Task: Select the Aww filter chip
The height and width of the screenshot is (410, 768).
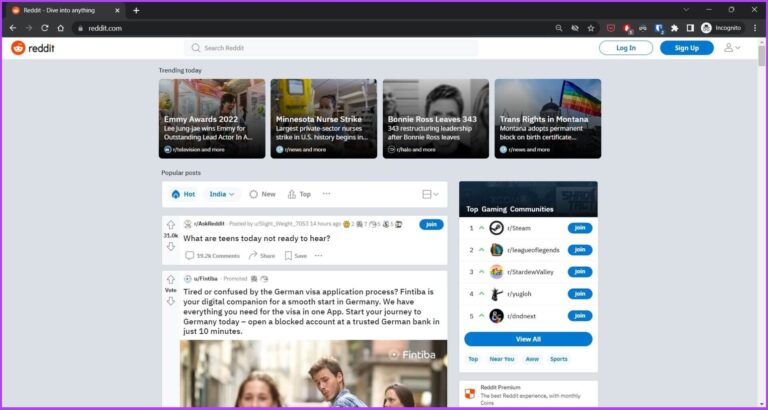Action: [532, 359]
